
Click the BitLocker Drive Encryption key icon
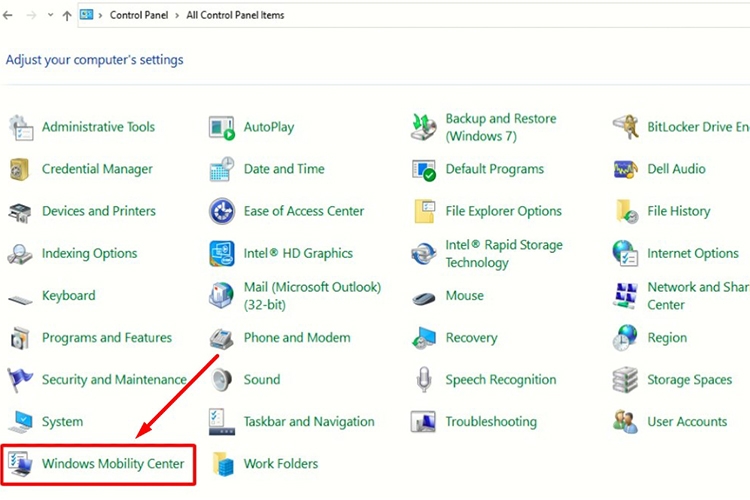tap(626, 127)
